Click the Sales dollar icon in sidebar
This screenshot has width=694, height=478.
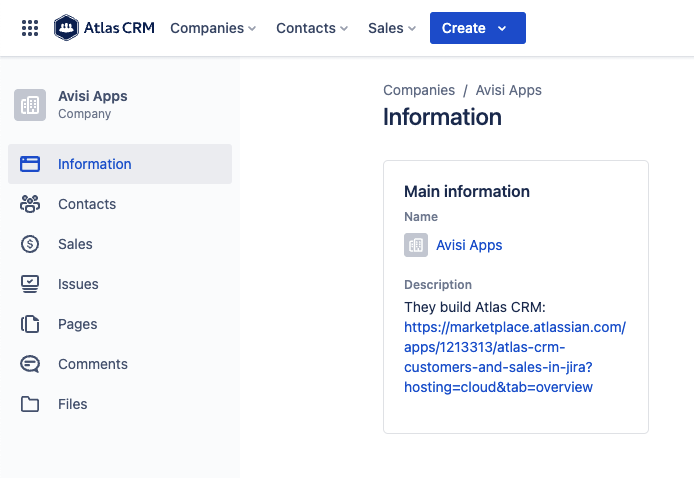[30, 244]
